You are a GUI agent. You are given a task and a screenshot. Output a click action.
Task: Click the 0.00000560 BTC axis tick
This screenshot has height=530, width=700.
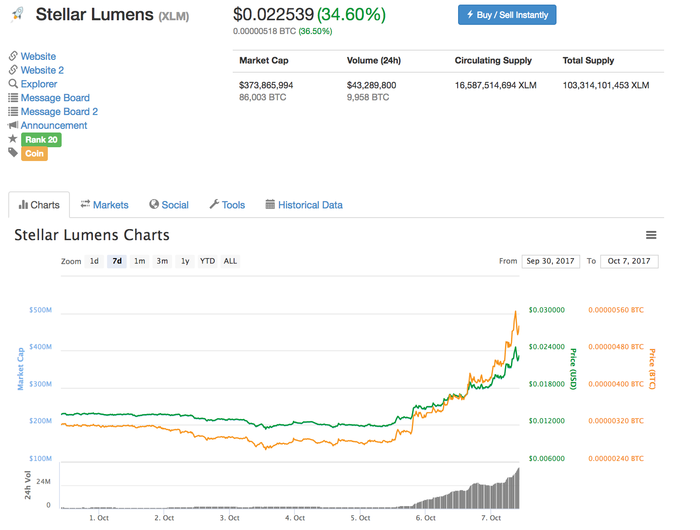(x=616, y=310)
